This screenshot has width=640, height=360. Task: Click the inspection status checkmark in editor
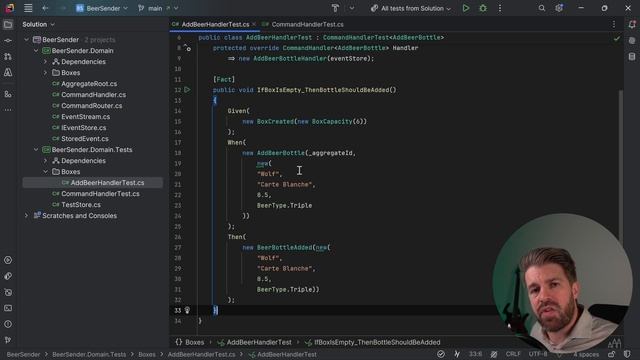tap(616, 39)
